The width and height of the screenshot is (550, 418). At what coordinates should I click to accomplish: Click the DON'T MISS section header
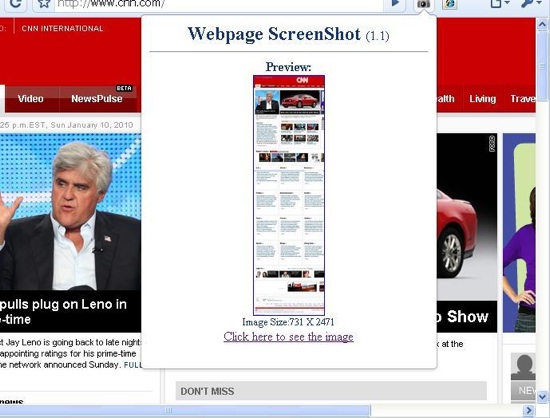tap(331, 391)
